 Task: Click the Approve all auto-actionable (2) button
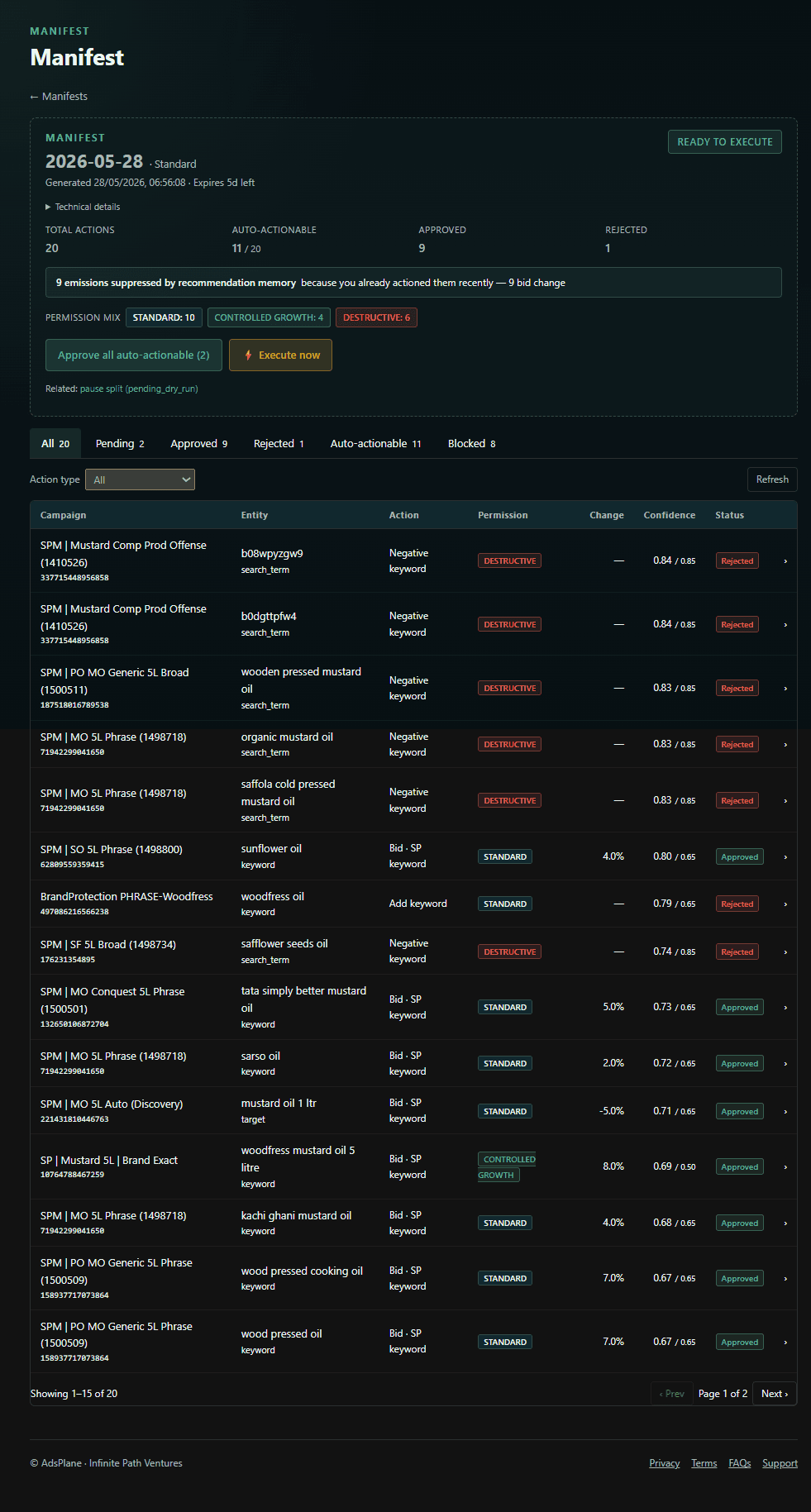pyautogui.click(x=134, y=355)
